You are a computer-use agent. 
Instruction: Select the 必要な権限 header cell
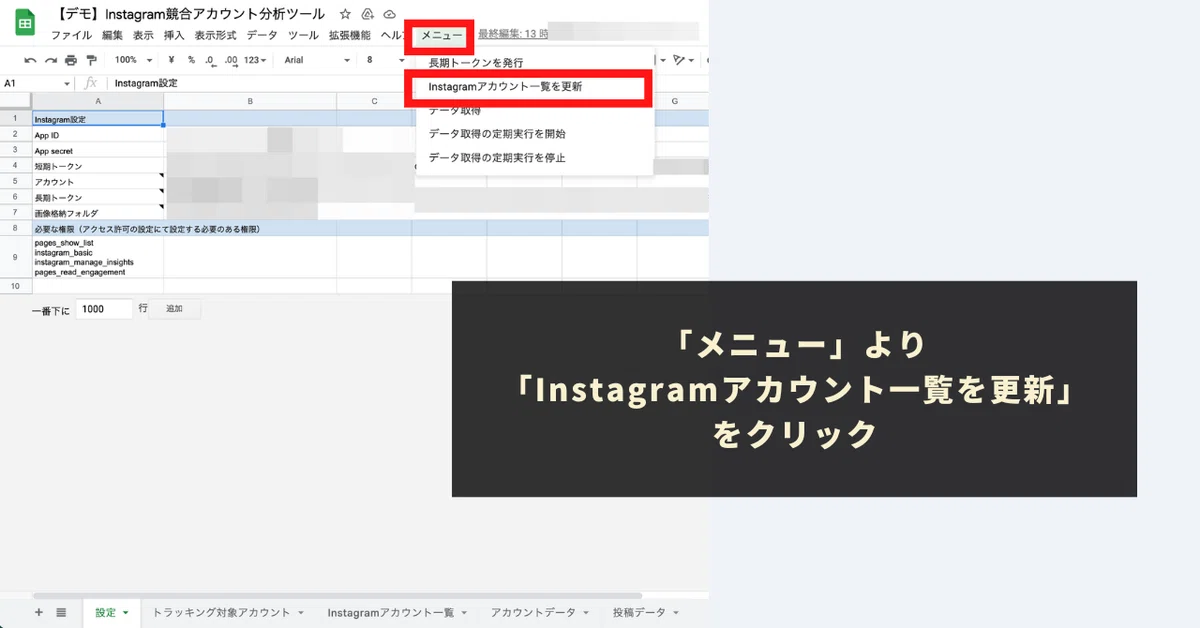(98, 229)
